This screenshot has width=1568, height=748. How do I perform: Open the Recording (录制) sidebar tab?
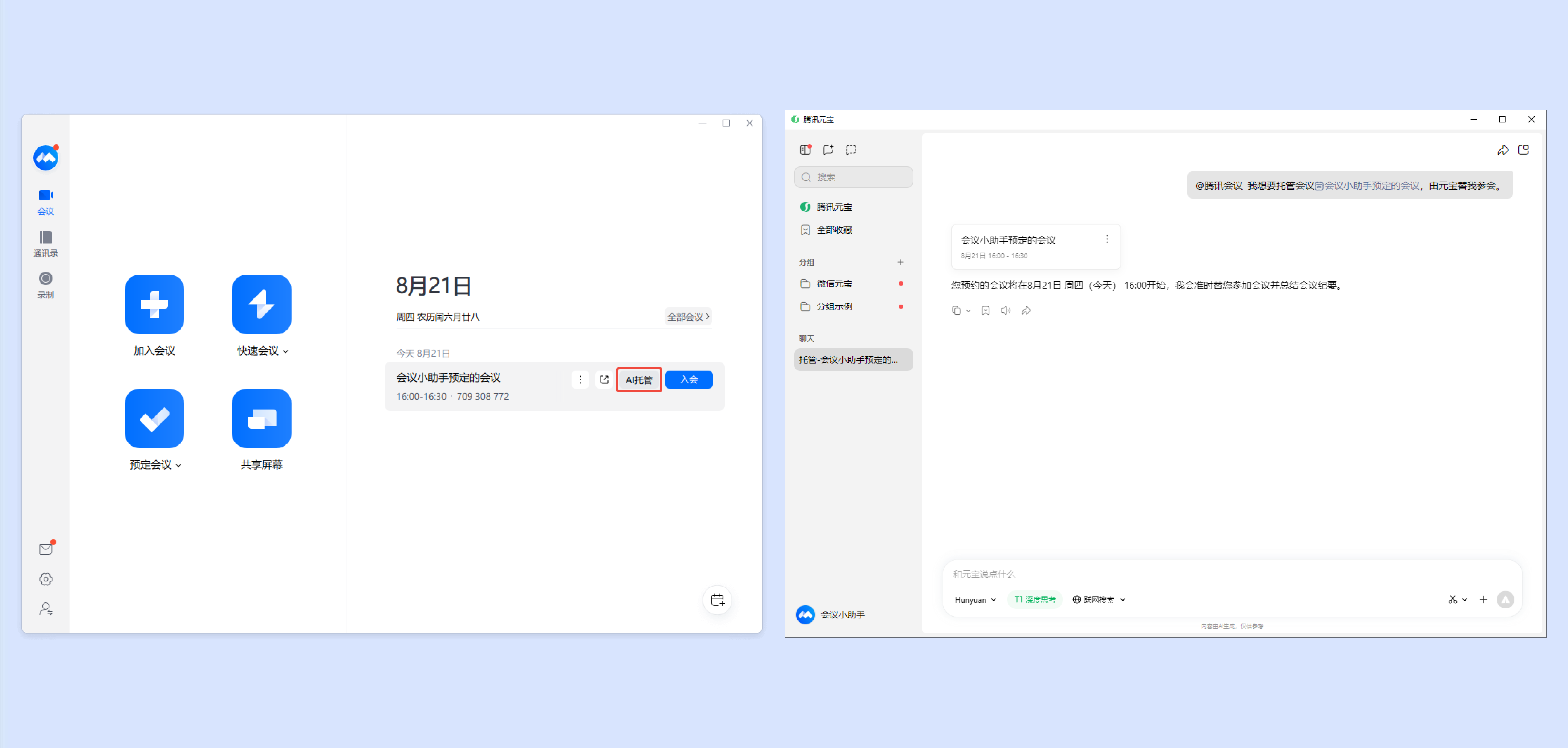pos(46,284)
